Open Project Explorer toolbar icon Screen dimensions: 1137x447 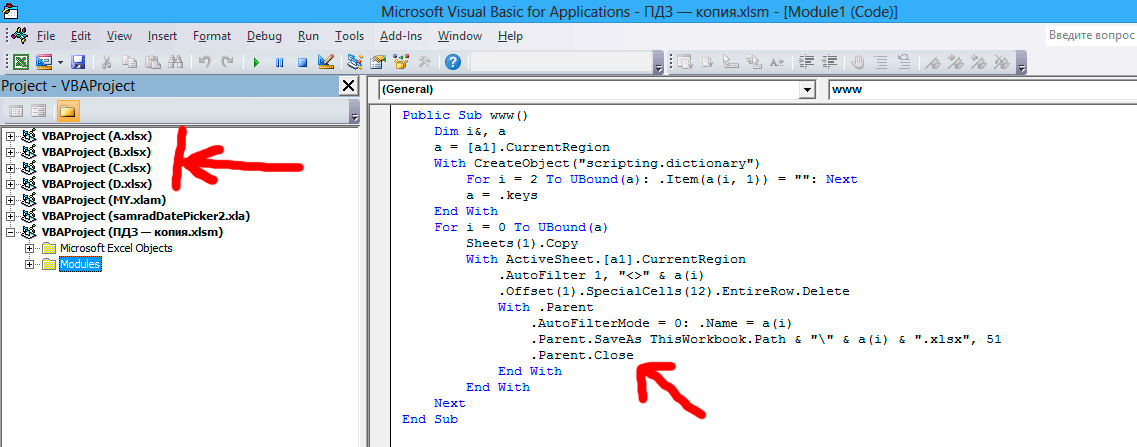tap(355, 62)
